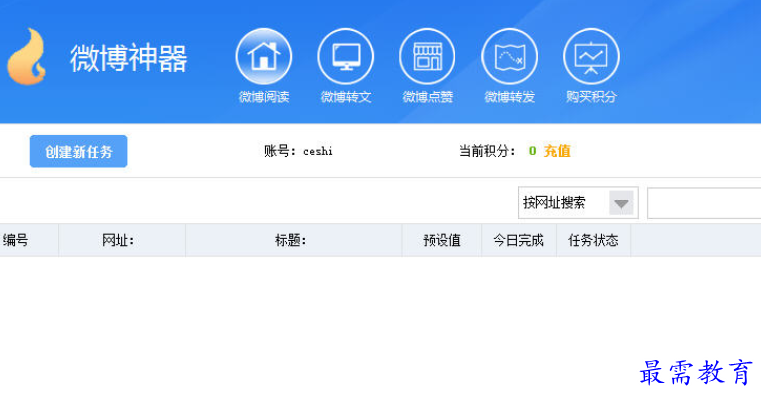Image resolution: width=761 pixels, height=404 pixels.
Task: Click the 账号: ceshi text
Action: click(298, 151)
